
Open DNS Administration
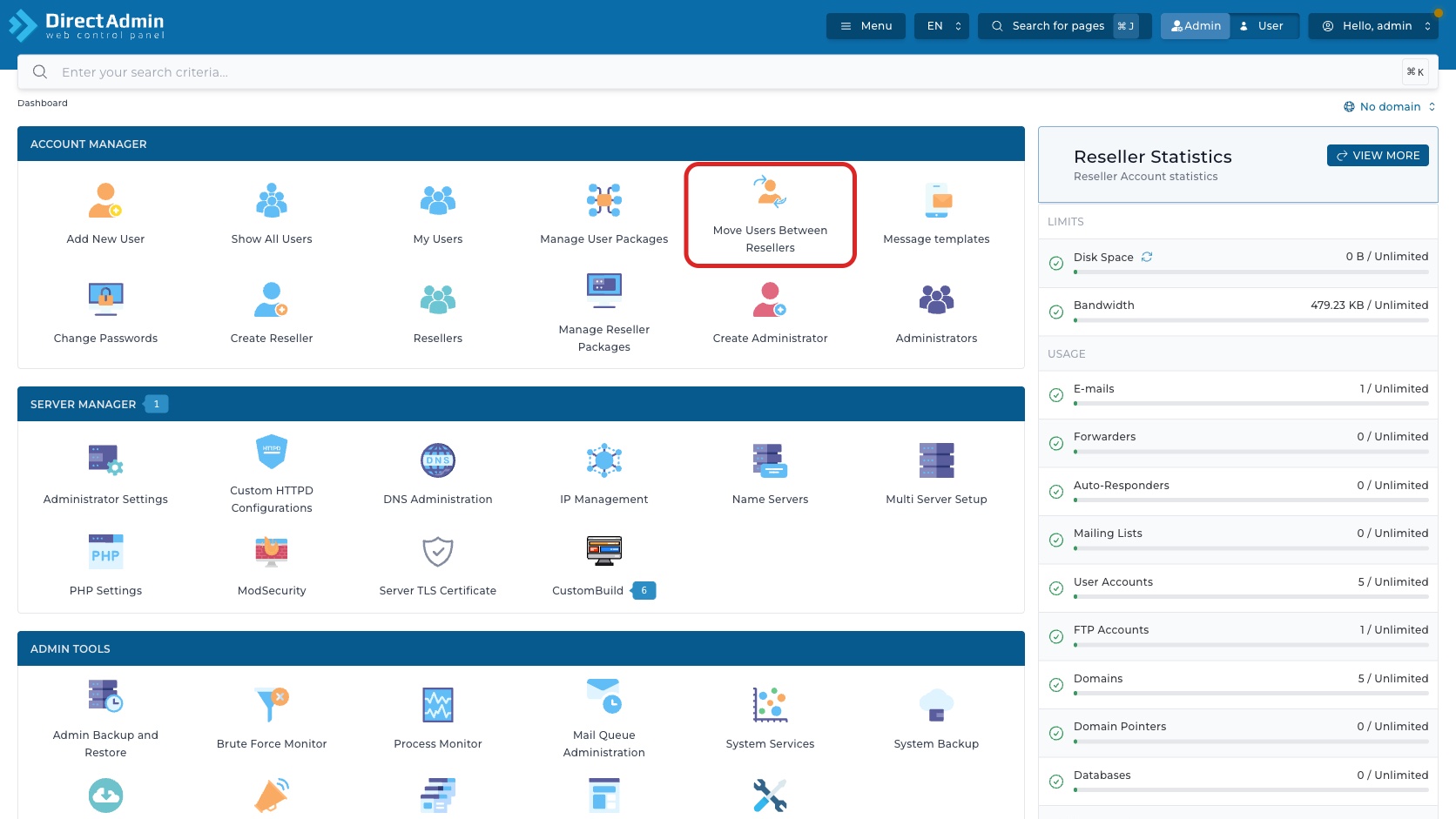pos(438,473)
